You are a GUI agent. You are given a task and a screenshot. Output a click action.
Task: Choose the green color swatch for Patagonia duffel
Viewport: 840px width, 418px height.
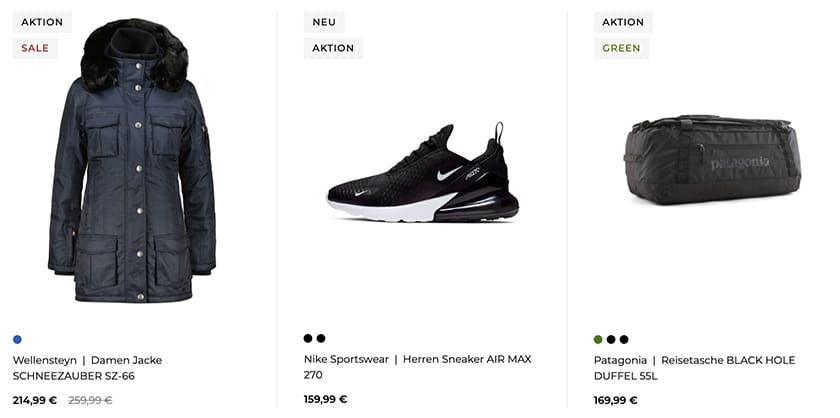tap(598, 339)
